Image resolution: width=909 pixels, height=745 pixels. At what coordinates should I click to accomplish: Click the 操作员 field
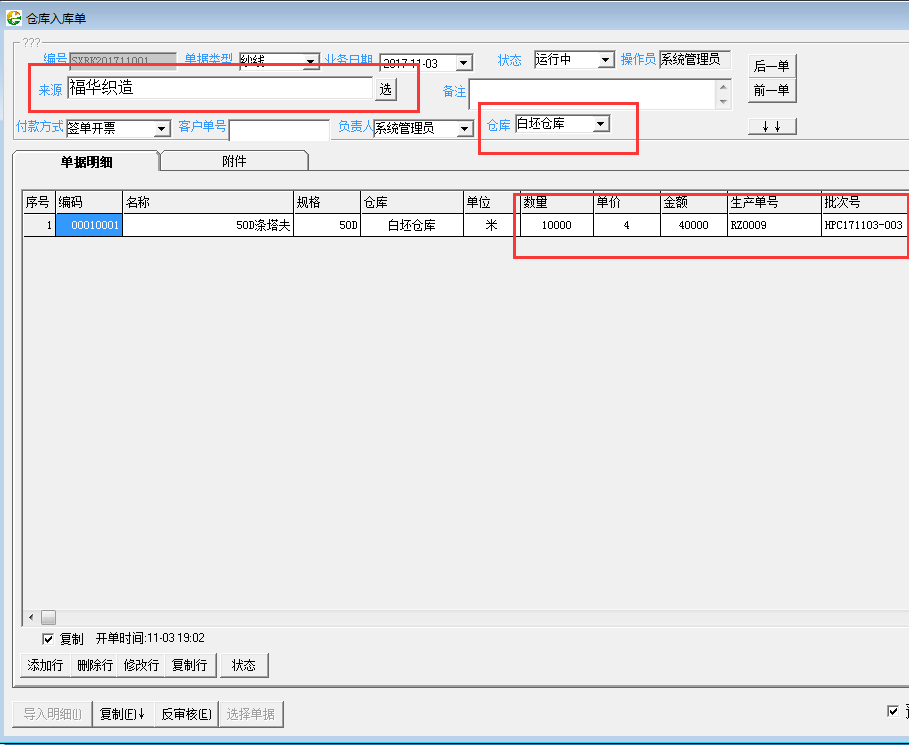695,60
